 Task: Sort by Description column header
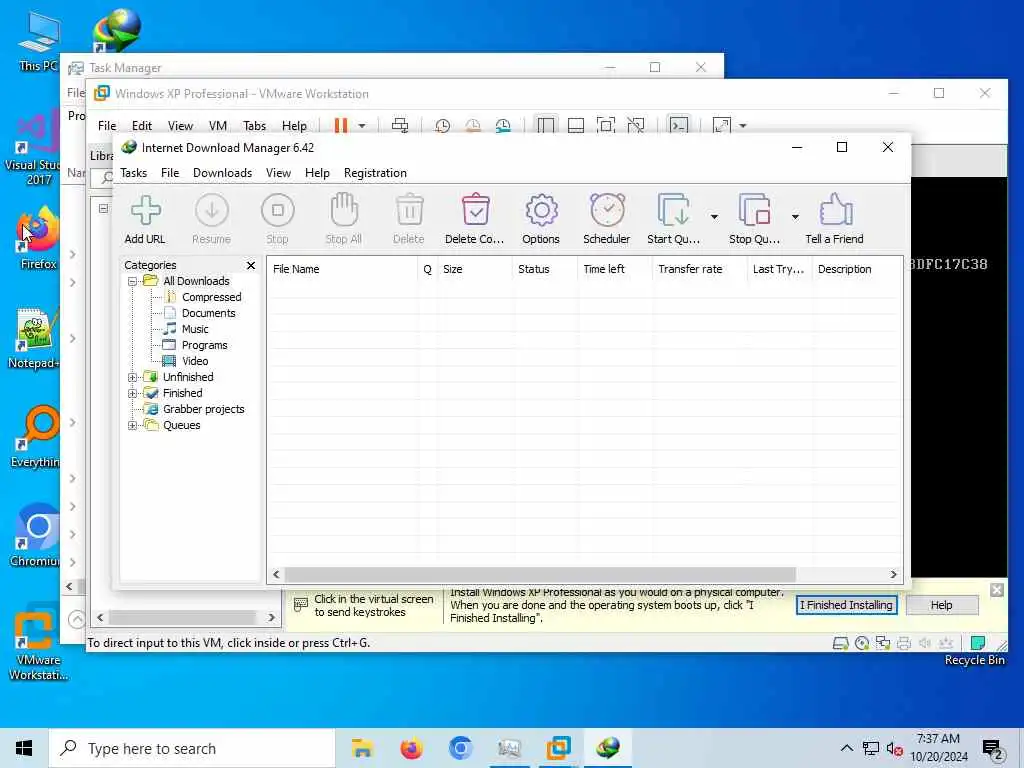pos(857,269)
